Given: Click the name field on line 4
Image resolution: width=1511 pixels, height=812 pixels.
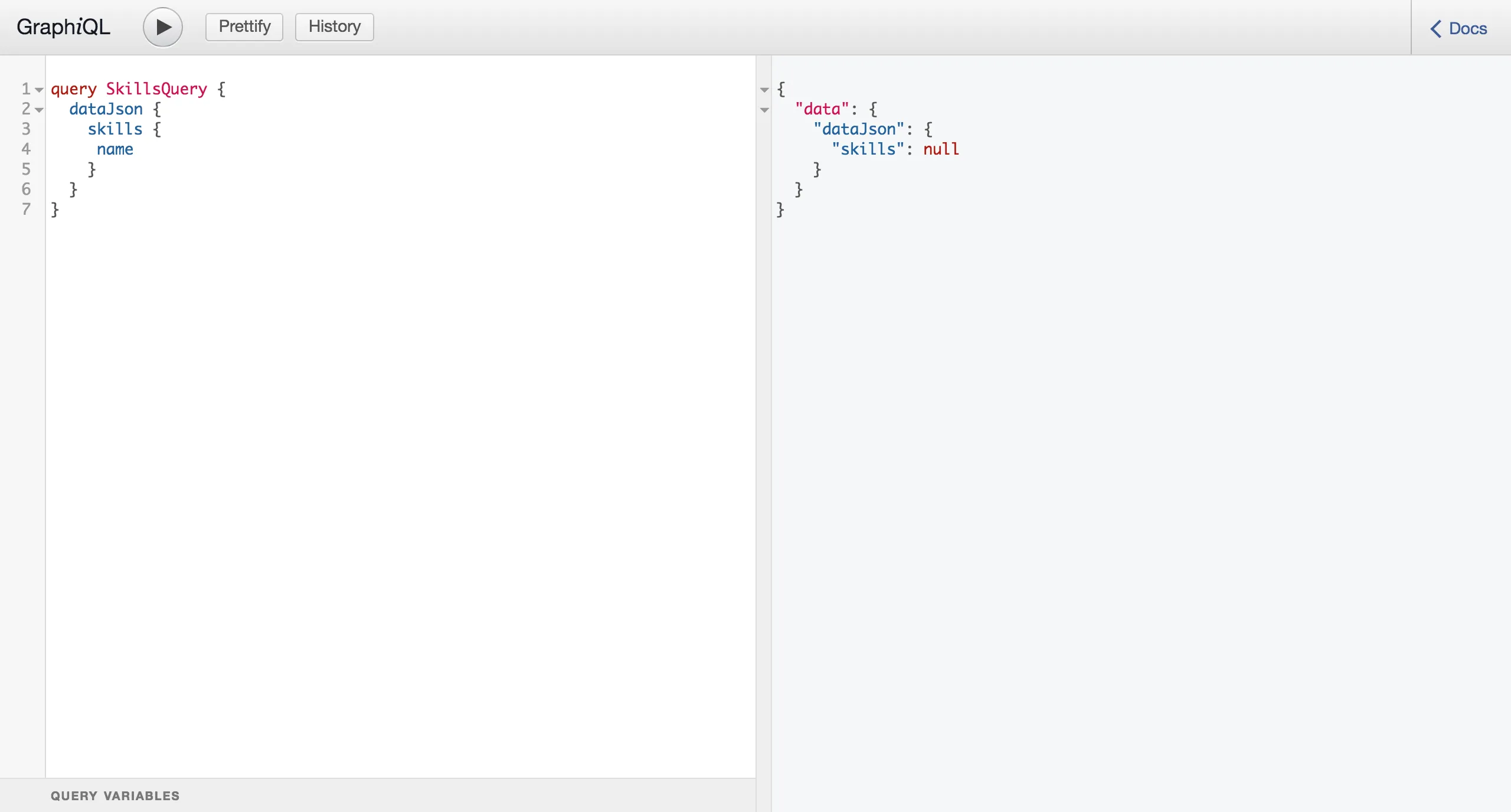Looking at the screenshot, I should (x=115, y=149).
